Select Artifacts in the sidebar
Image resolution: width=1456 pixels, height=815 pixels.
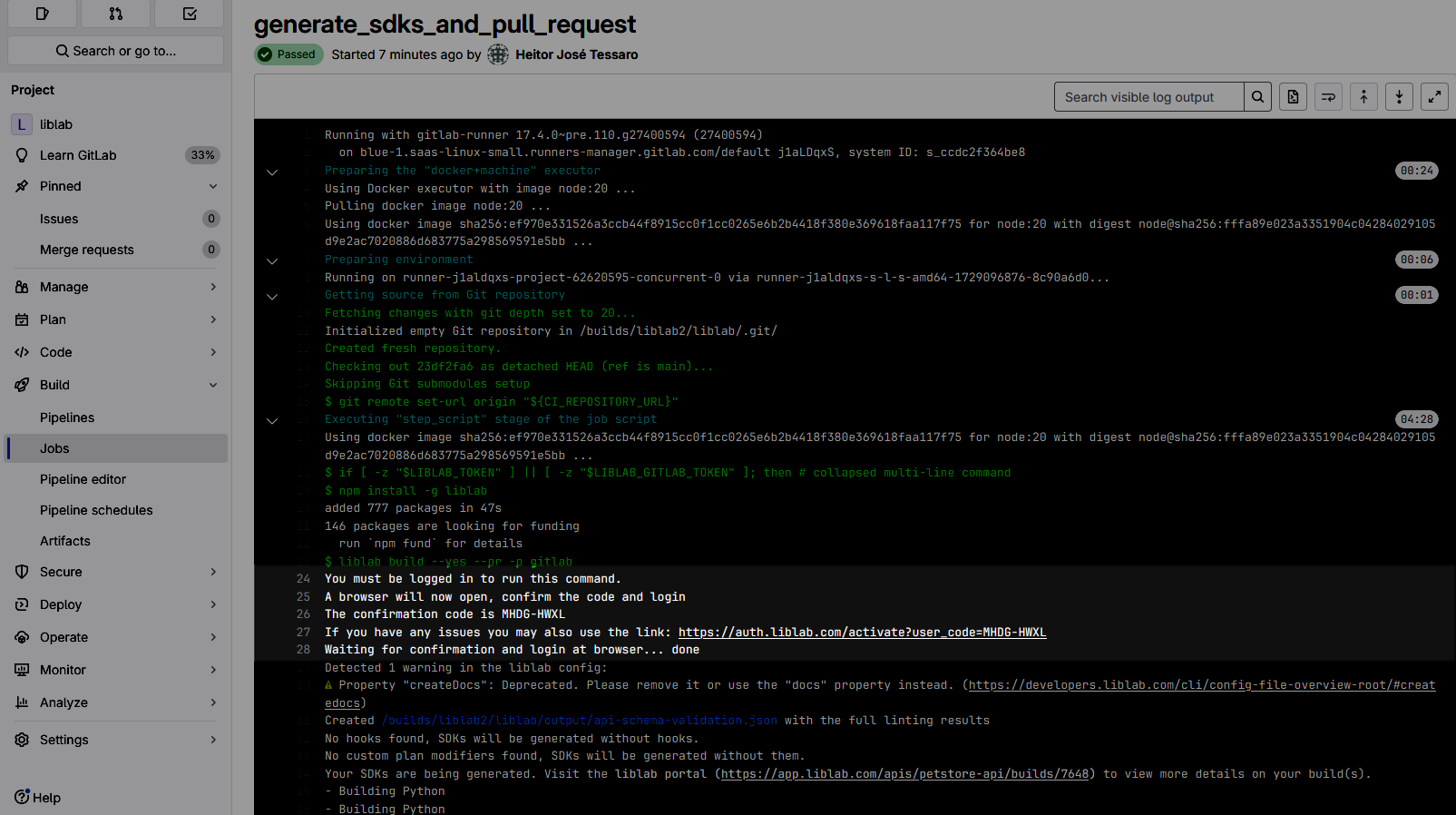tap(65, 541)
